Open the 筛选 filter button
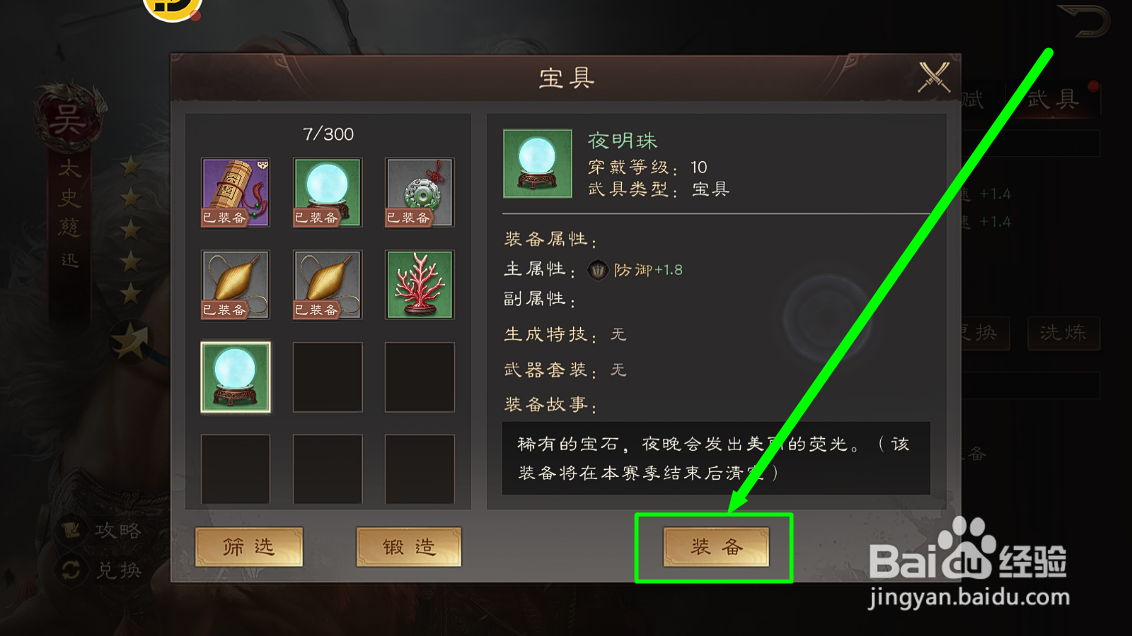The image size is (1132, 636). click(249, 546)
